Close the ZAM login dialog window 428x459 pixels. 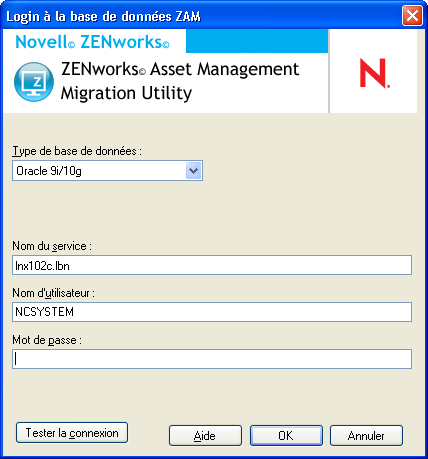[412, 16]
